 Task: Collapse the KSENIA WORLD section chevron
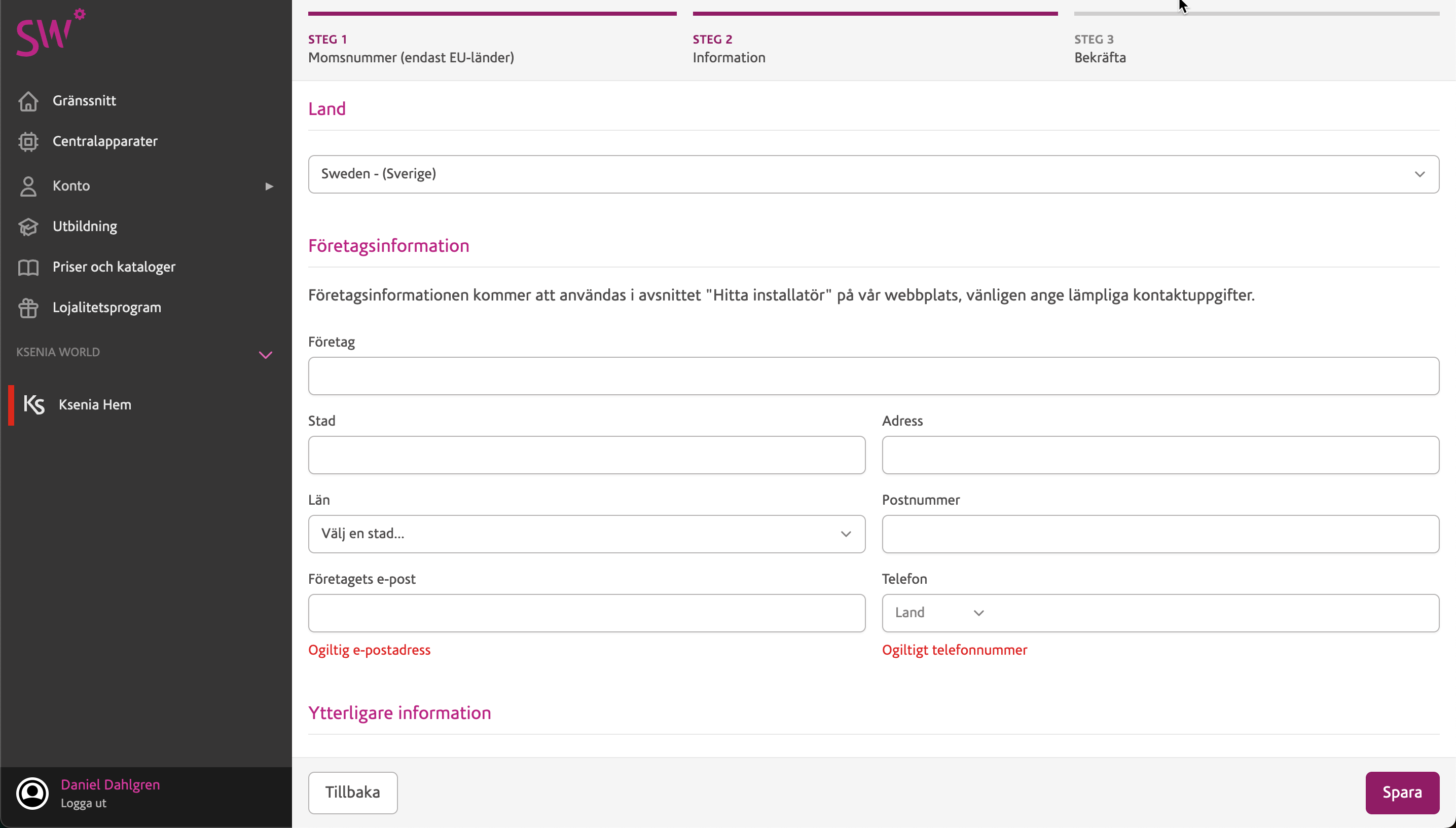266,355
